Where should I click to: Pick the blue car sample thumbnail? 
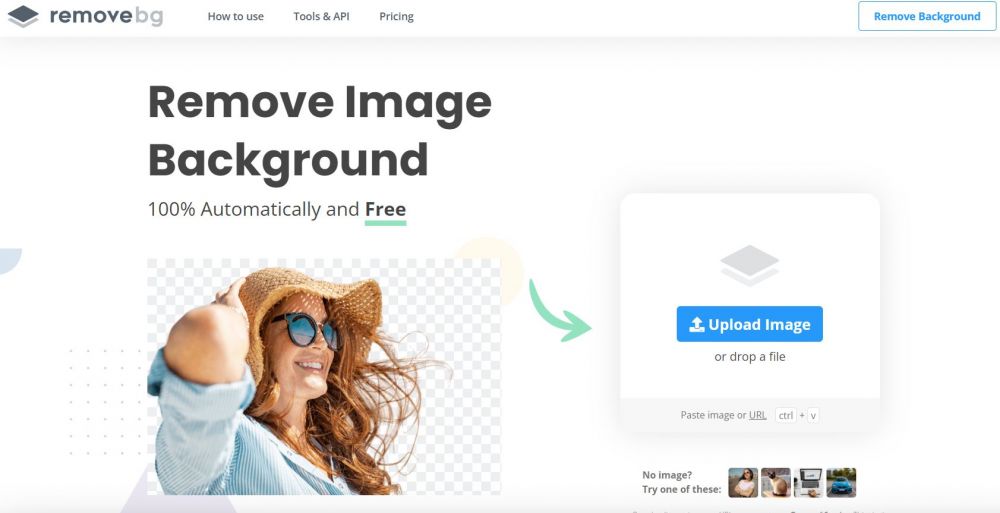[x=841, y=483]
